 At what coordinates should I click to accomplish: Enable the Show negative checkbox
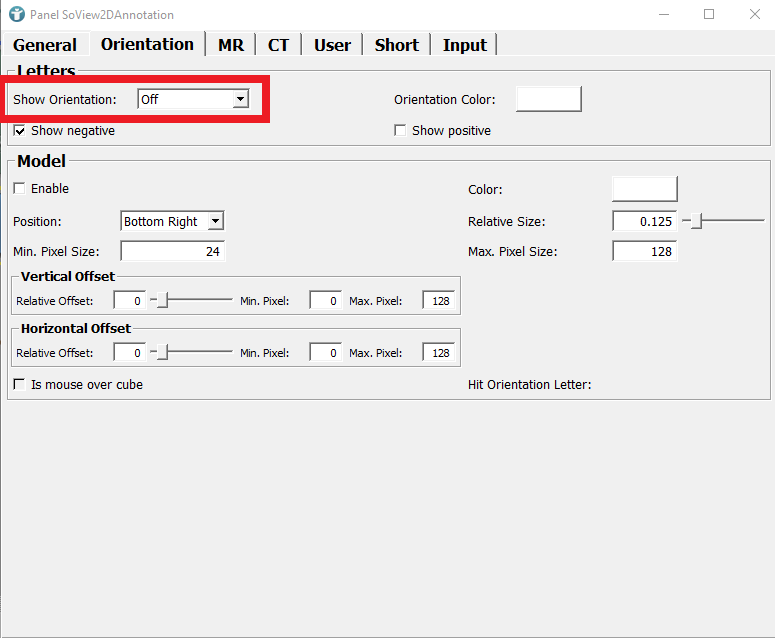coord(20,130)
